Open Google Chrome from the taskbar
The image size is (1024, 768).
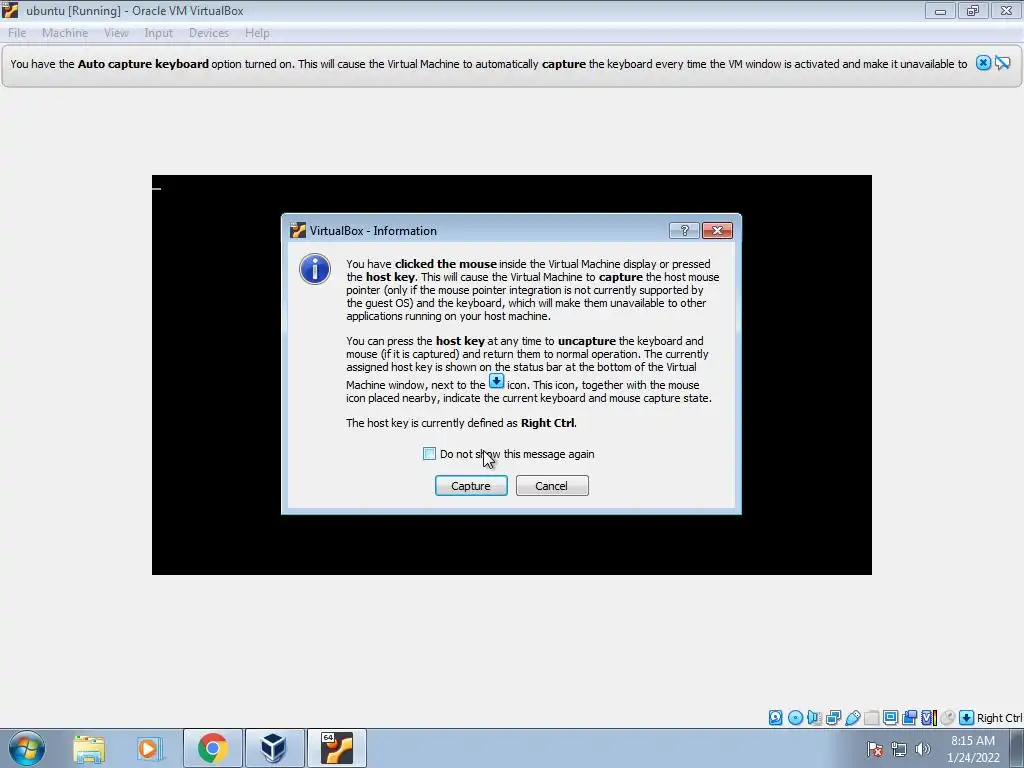coord(212,748)
